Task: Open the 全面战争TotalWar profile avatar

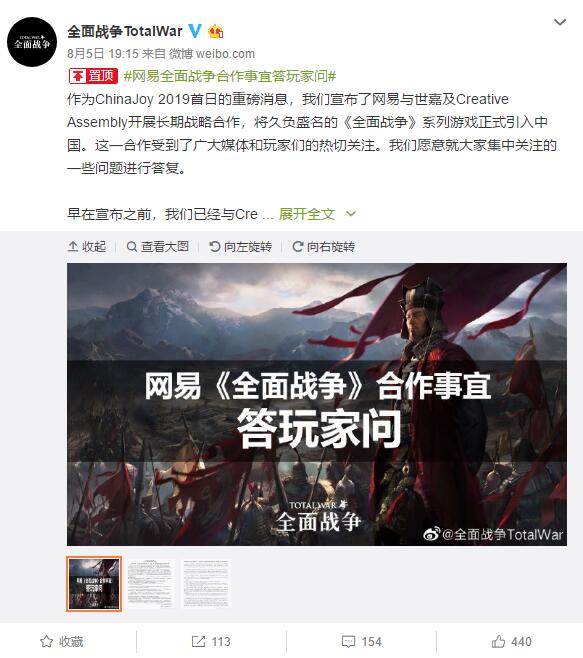Action: point(32,42)
